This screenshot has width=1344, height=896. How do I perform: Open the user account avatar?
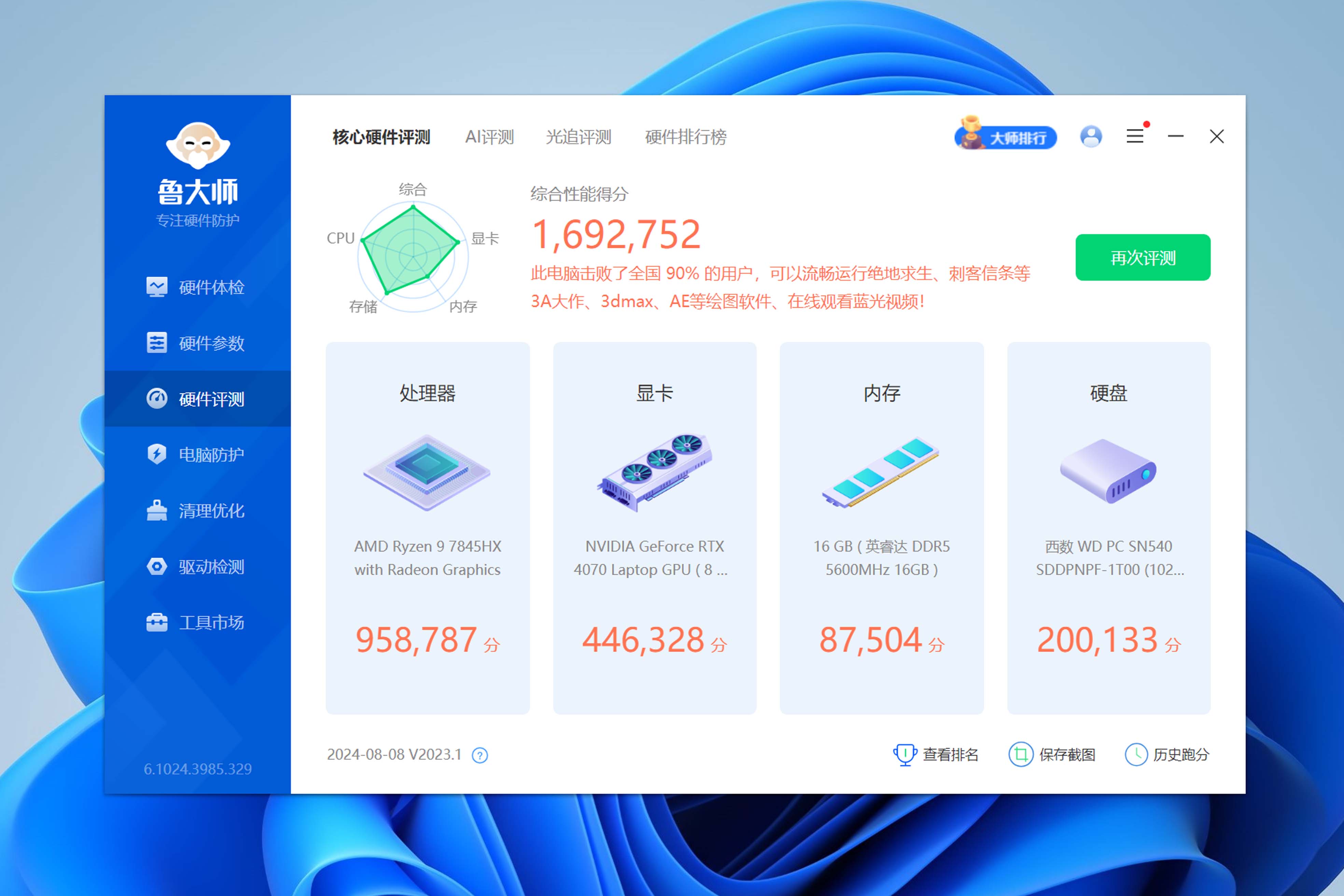point(1091,137)
